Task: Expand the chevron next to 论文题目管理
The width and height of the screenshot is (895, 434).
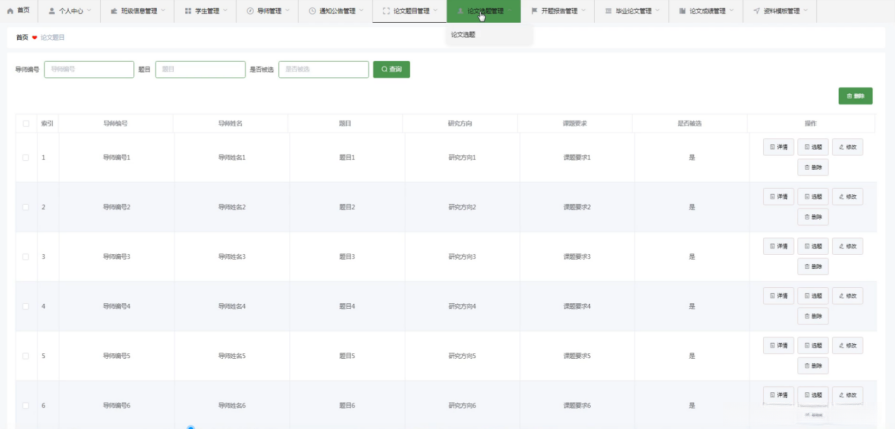Action: point(436,11)
